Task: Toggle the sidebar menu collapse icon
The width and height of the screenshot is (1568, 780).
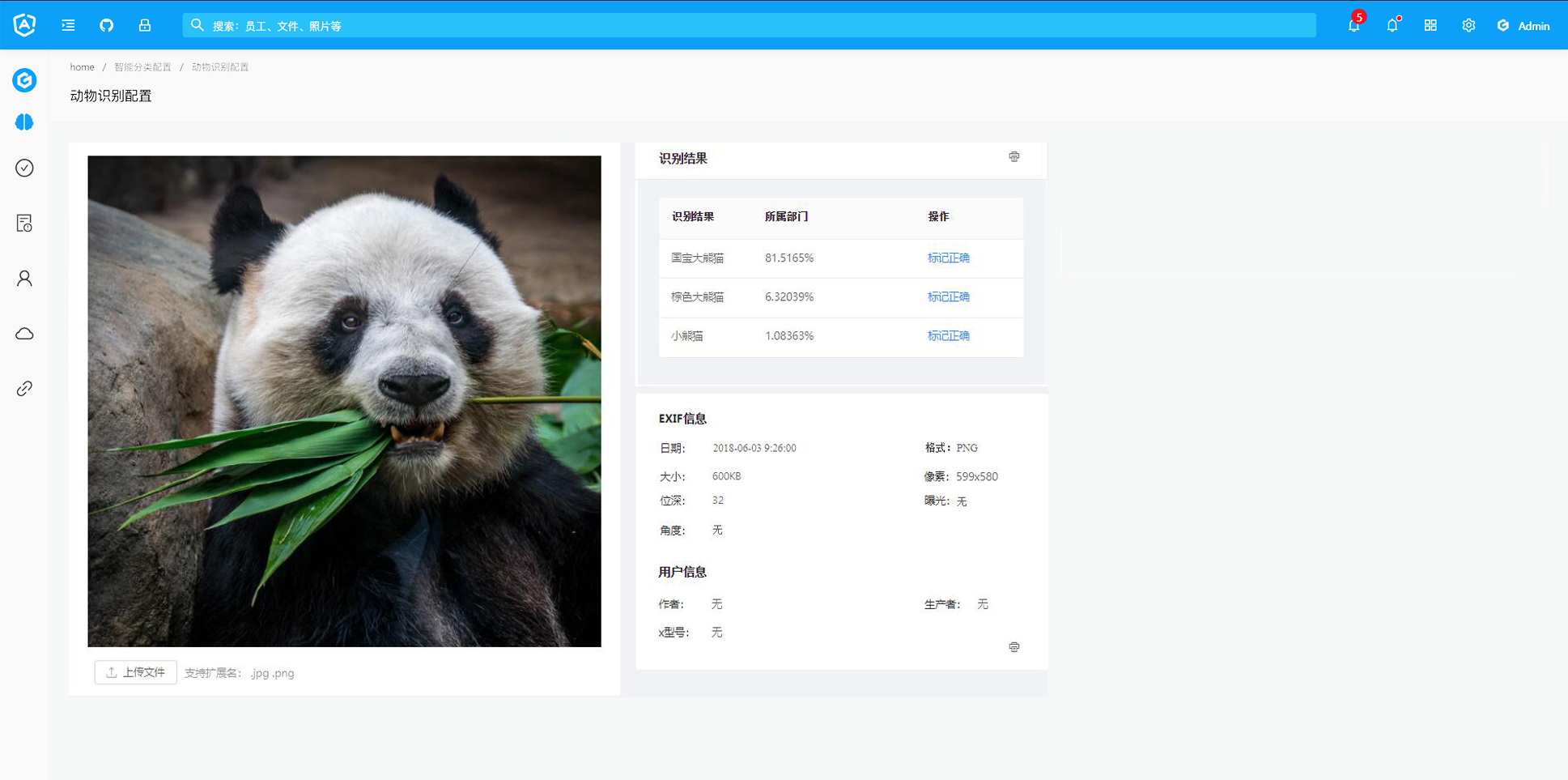Action: (68, 25)
